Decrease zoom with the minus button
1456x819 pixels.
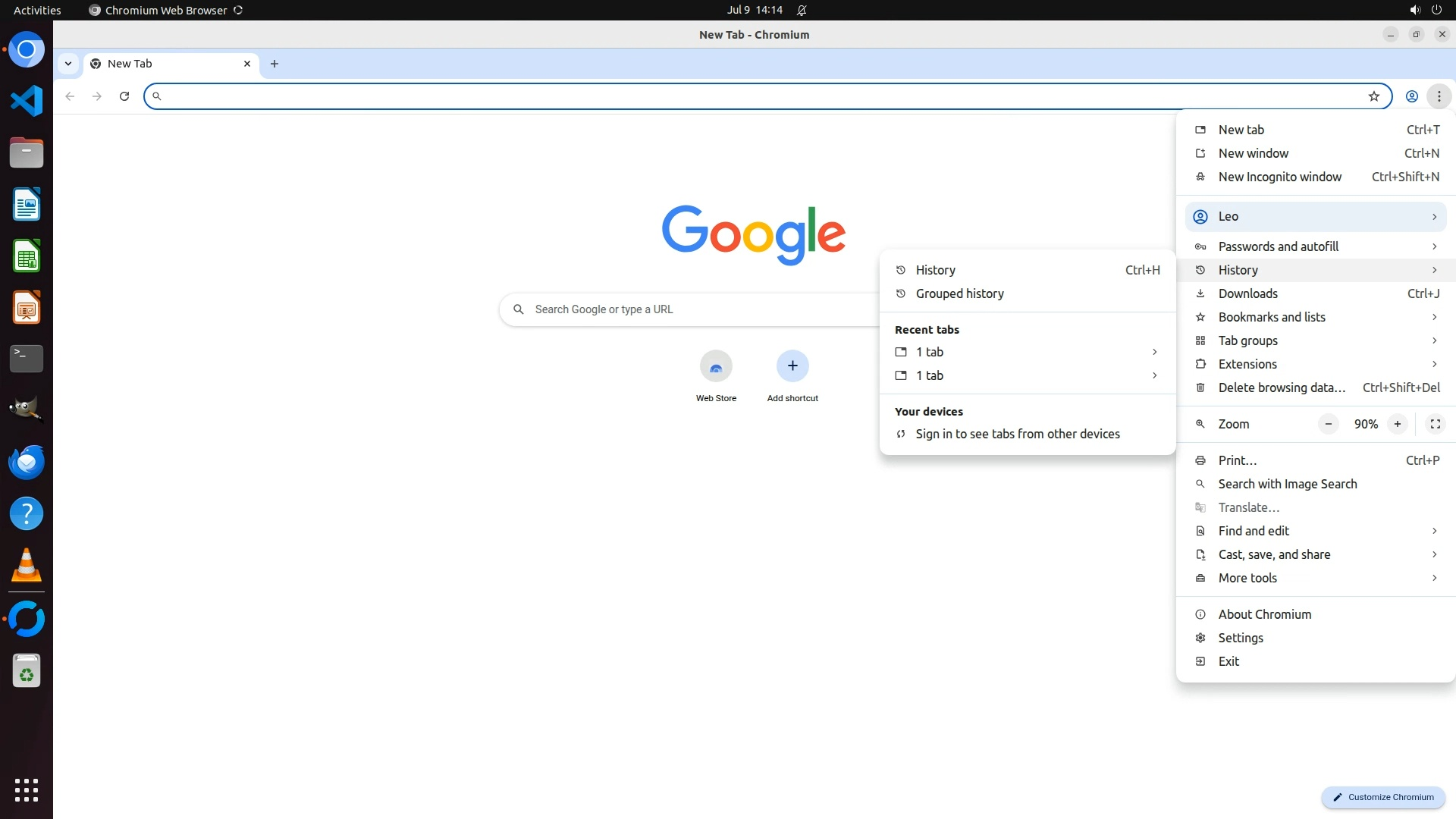coord(1328,424)
